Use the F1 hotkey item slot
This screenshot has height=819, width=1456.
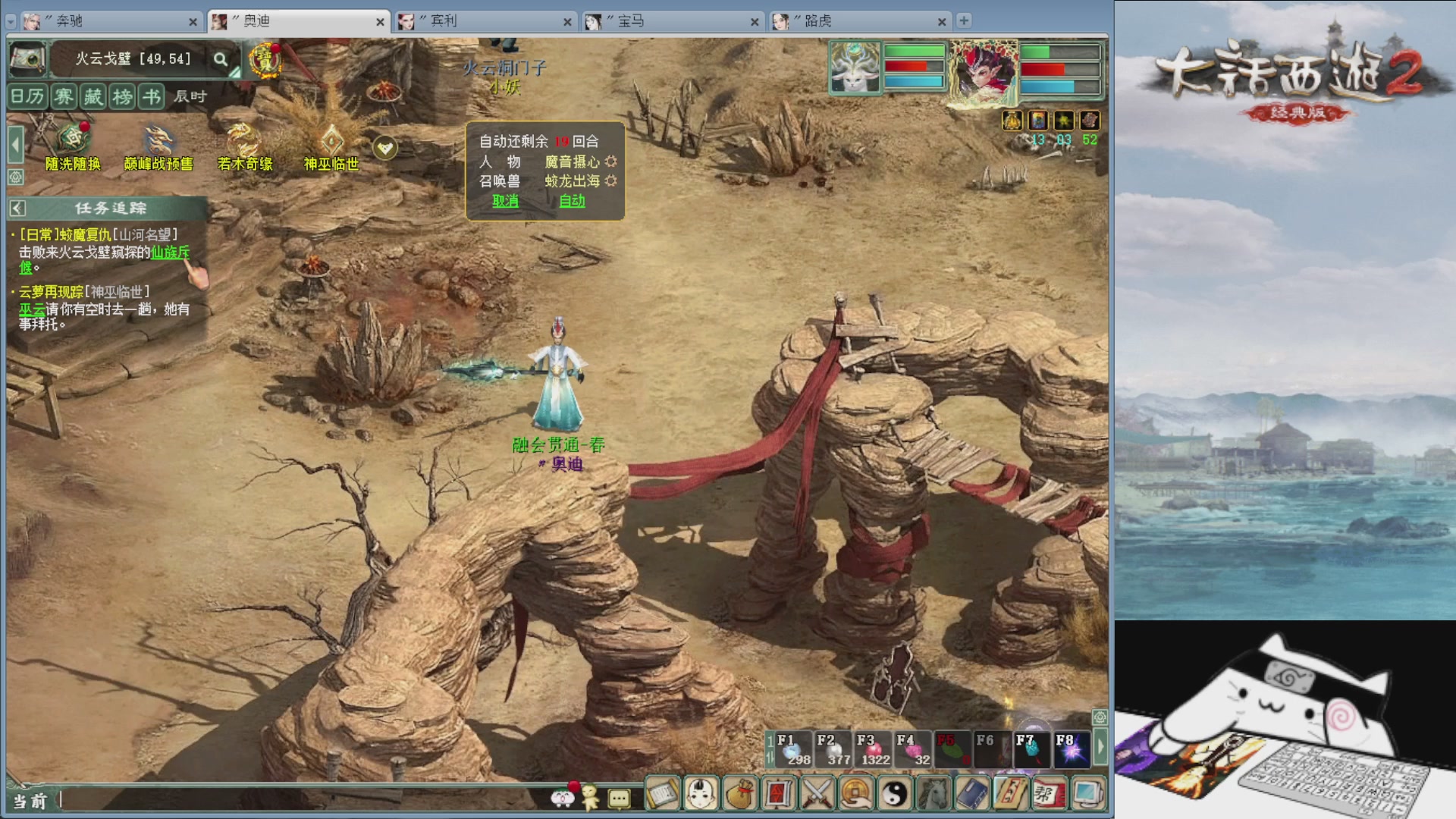pyautogui.click(x=793, y=749)
